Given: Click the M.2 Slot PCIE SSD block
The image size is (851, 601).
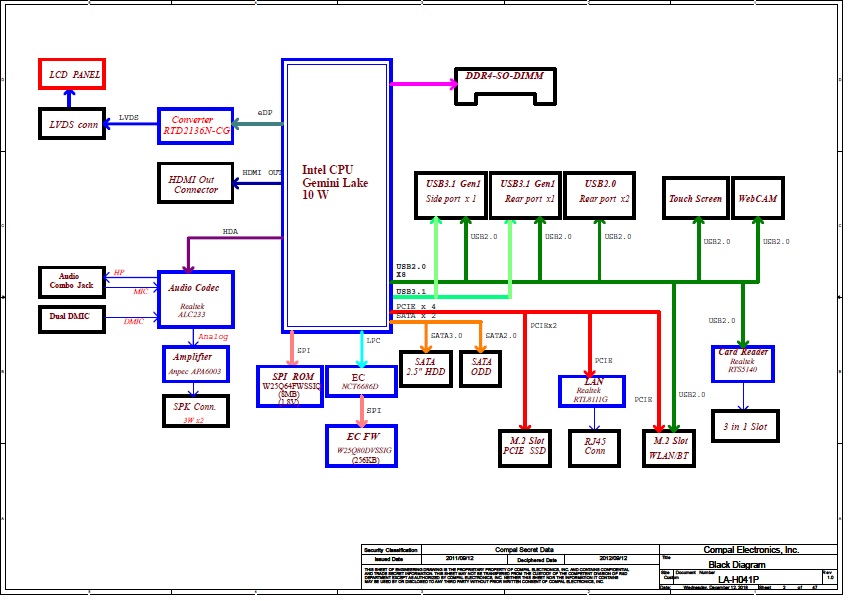Looking at the screenshot, I should [x=525, y=448].
